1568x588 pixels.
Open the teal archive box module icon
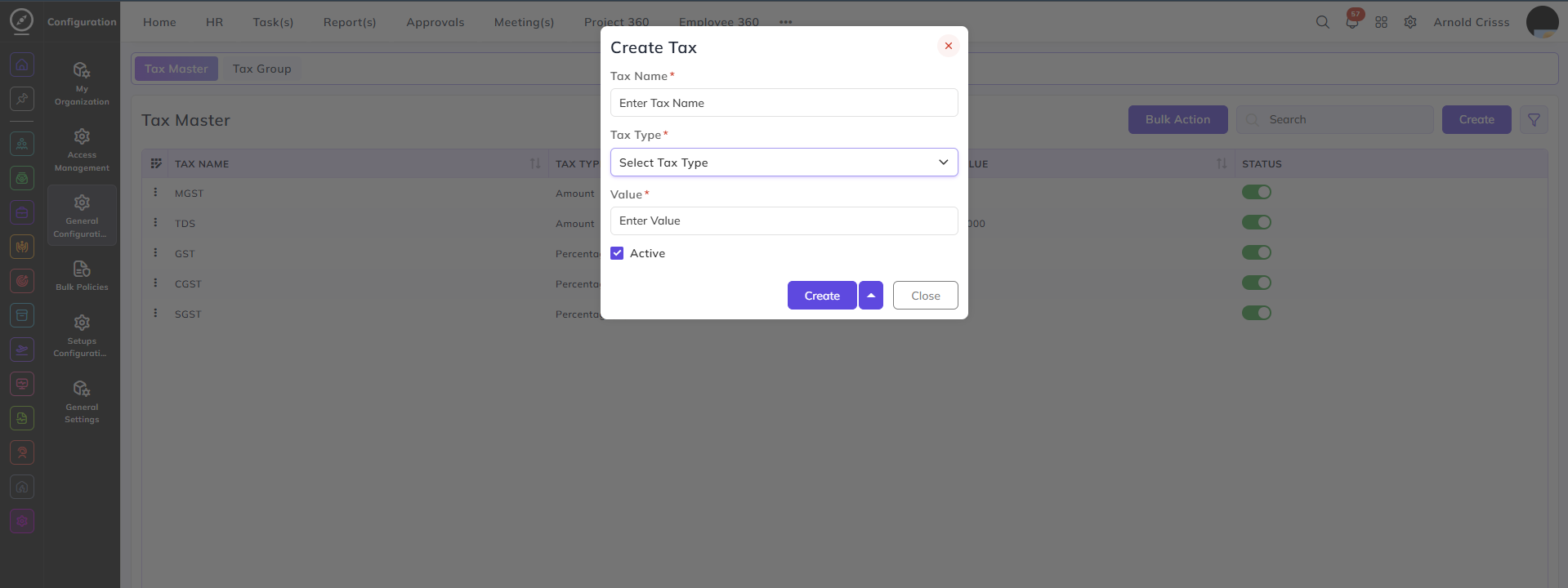click(x=22, y=315)
